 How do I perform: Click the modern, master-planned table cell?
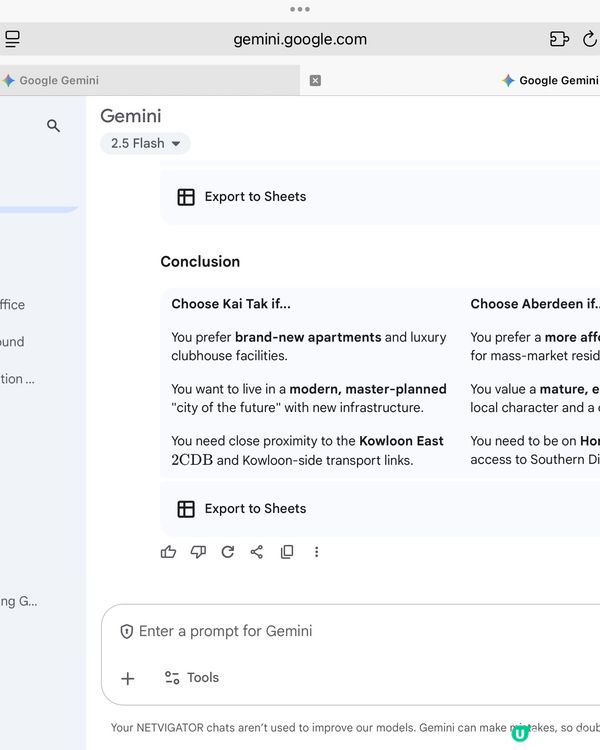tap(309, 398)
